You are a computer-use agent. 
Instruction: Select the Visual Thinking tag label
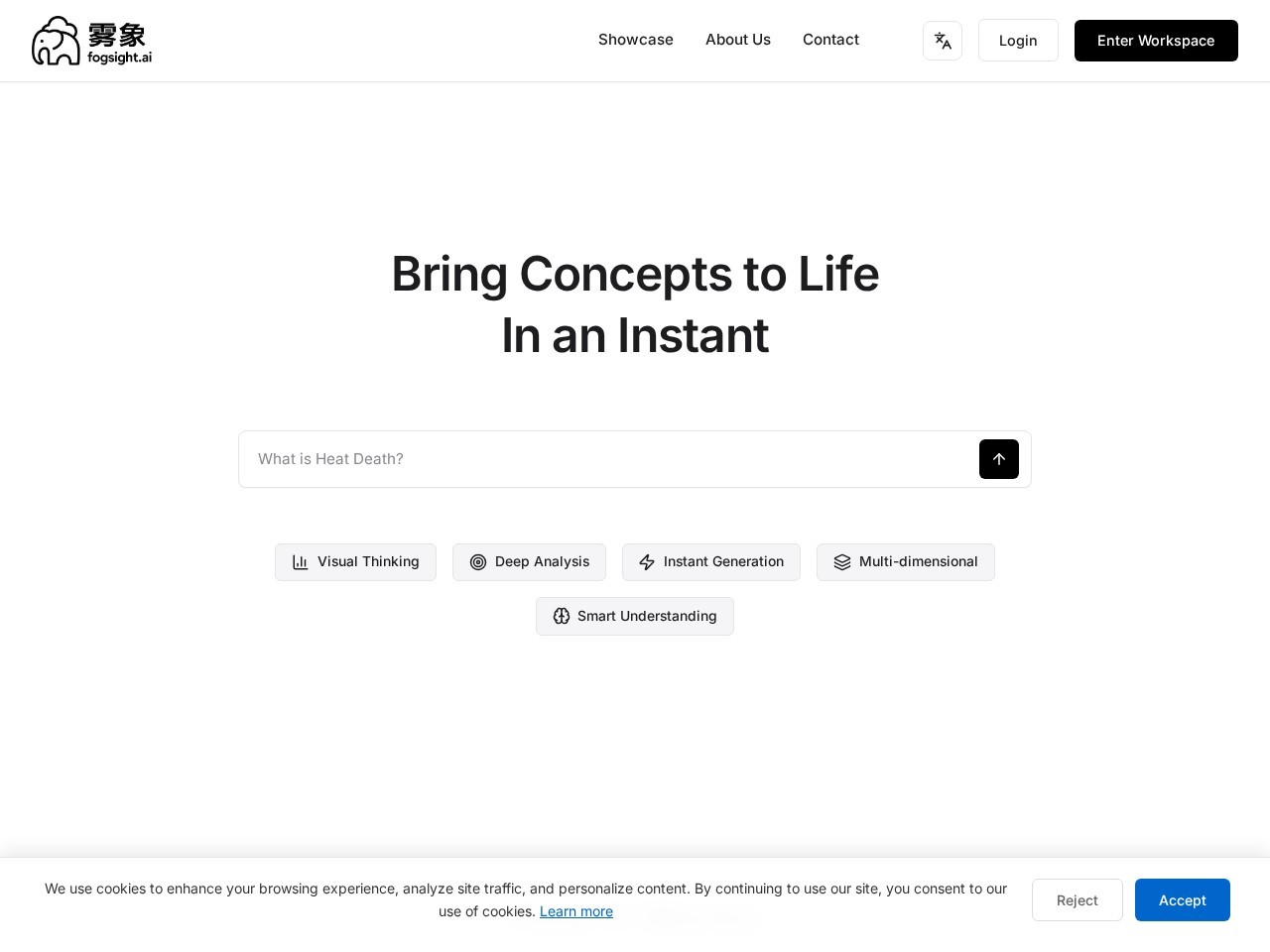(368, 561)
